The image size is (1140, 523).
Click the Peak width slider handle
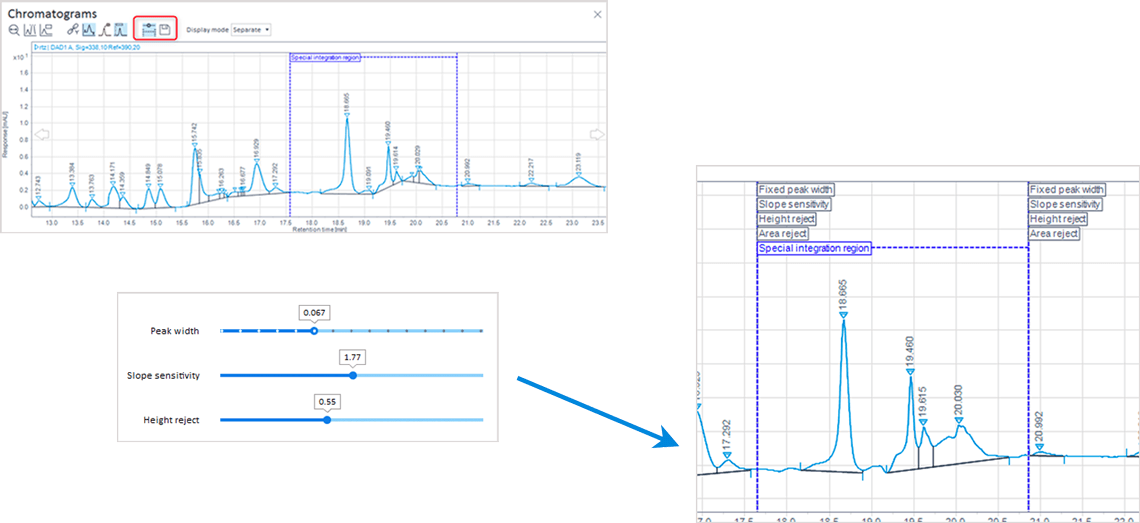tap(314, 330)
